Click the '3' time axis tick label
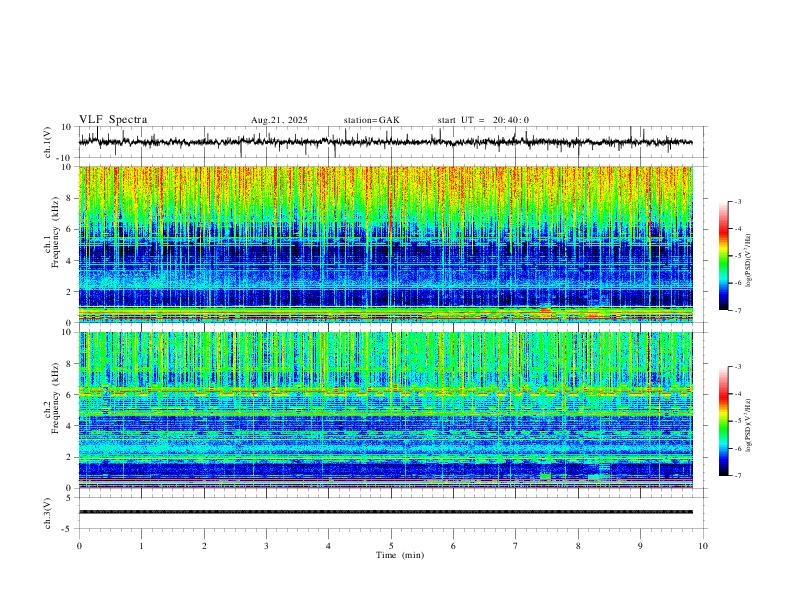This screenshot has width=792, height=612. click(x=266, y=546)
